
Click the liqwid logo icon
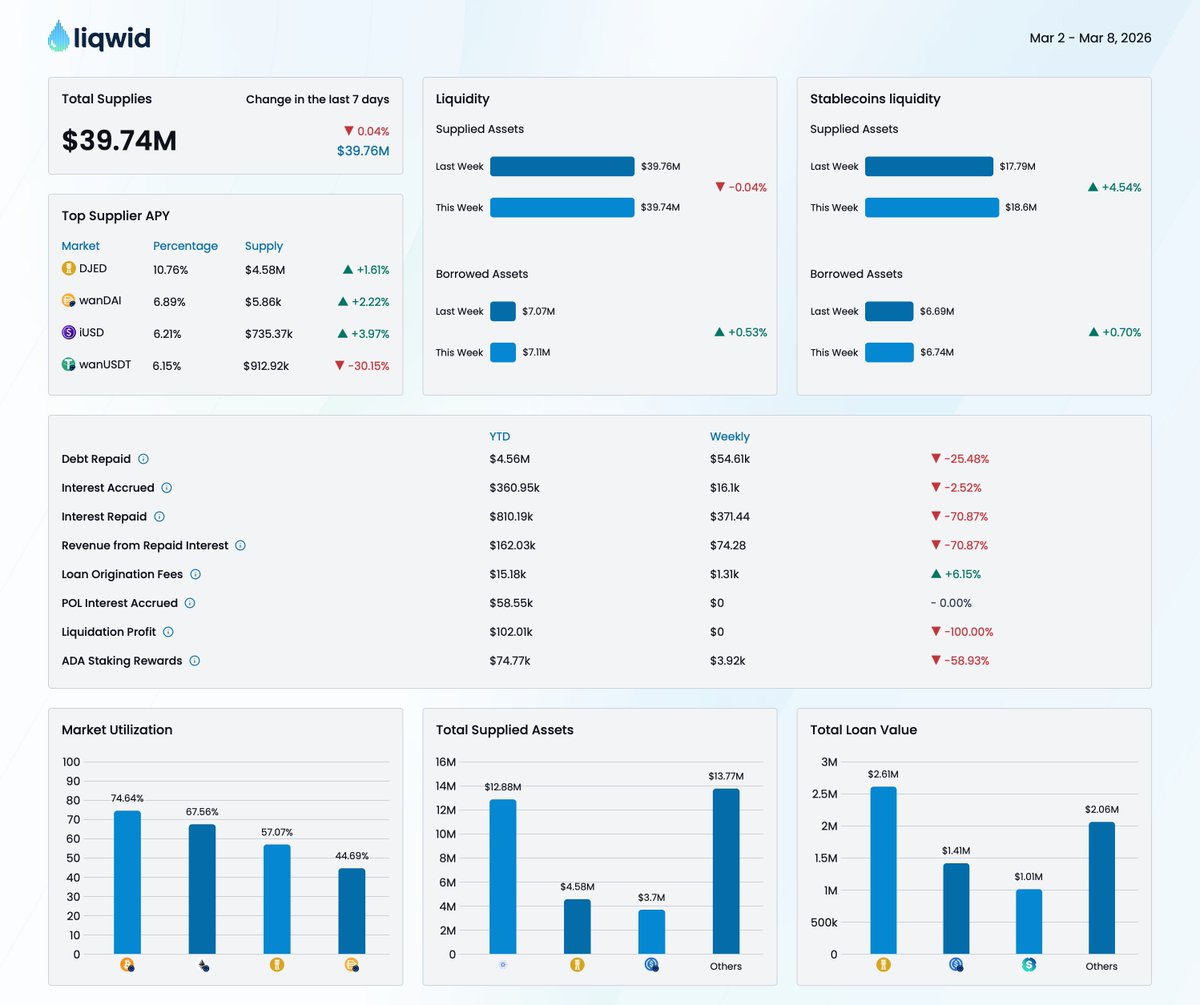(57, 35)
